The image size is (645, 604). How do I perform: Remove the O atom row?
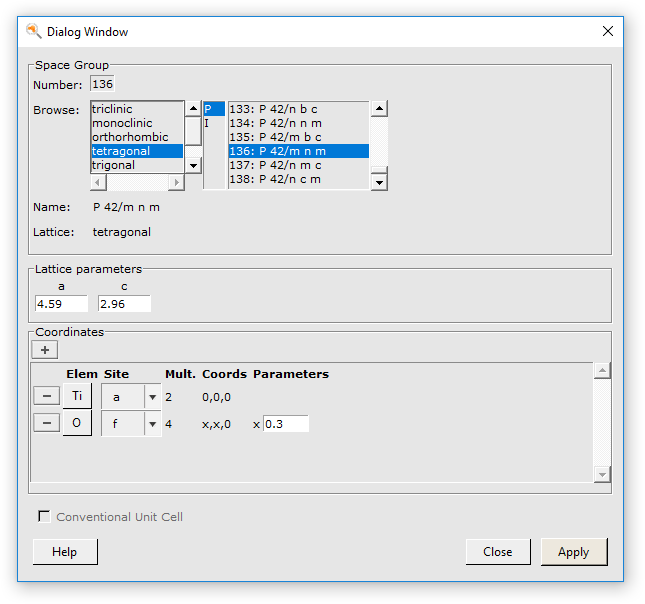[x=46, y=423]
